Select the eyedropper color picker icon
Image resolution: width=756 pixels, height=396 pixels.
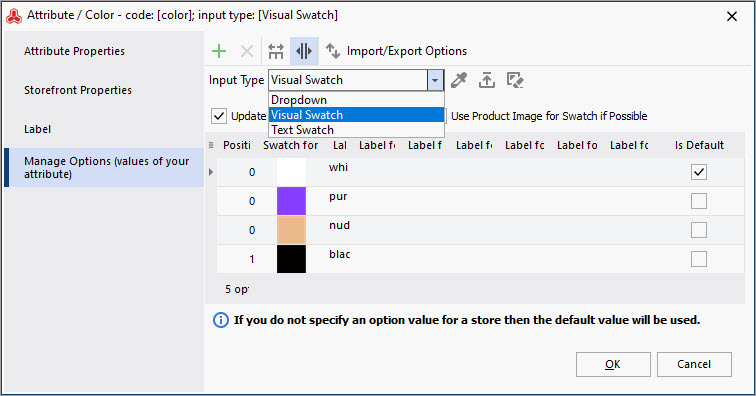[x=459, y=80]
